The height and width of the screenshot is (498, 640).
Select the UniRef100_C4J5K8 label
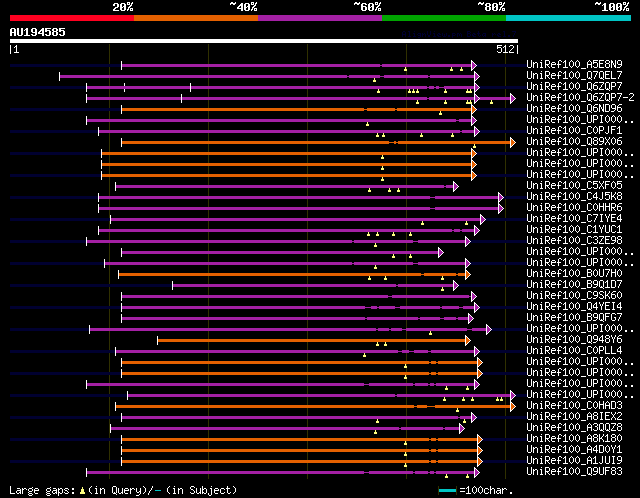(x=574, y=197)
